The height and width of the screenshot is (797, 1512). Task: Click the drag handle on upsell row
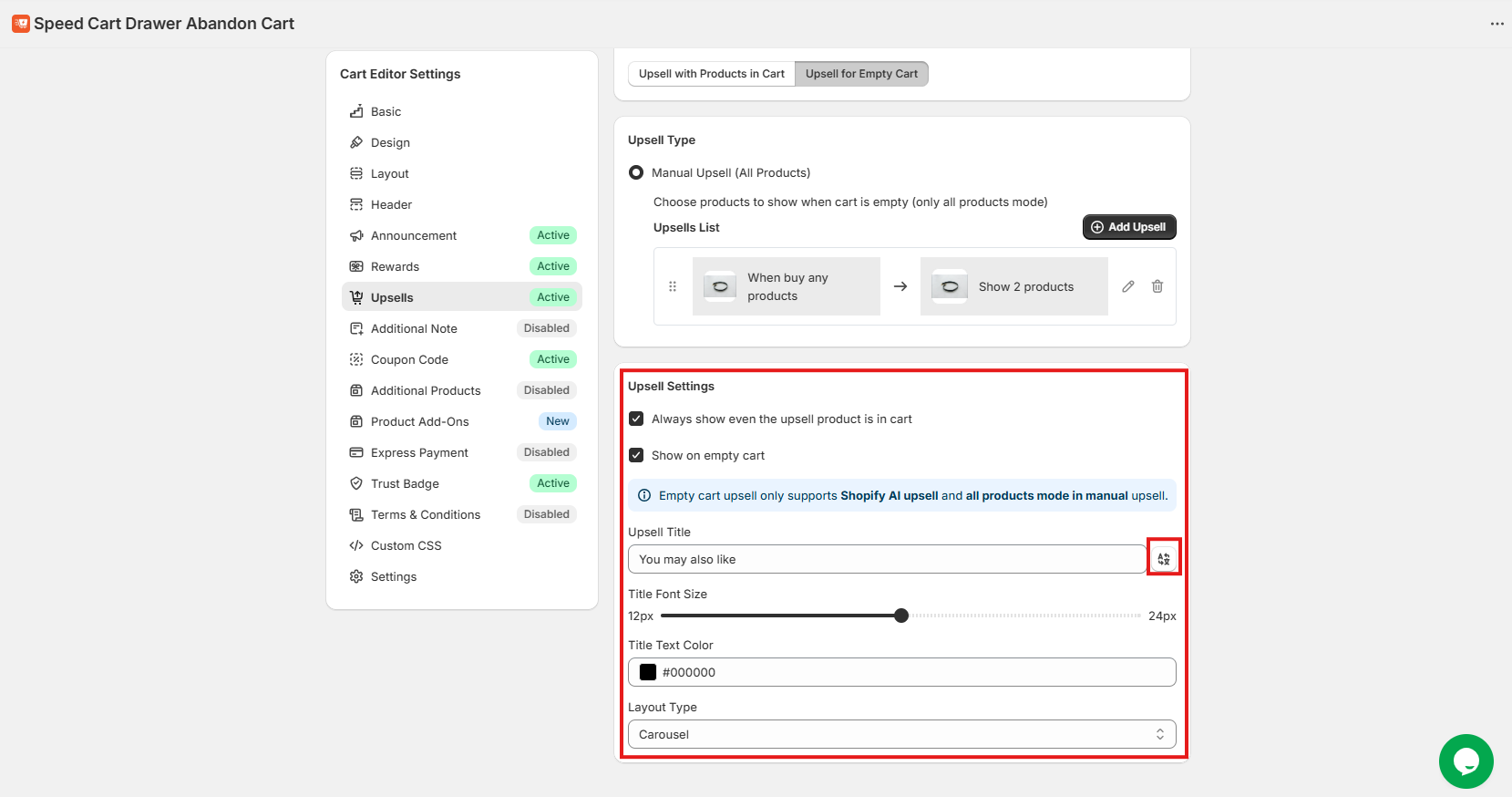673,286
